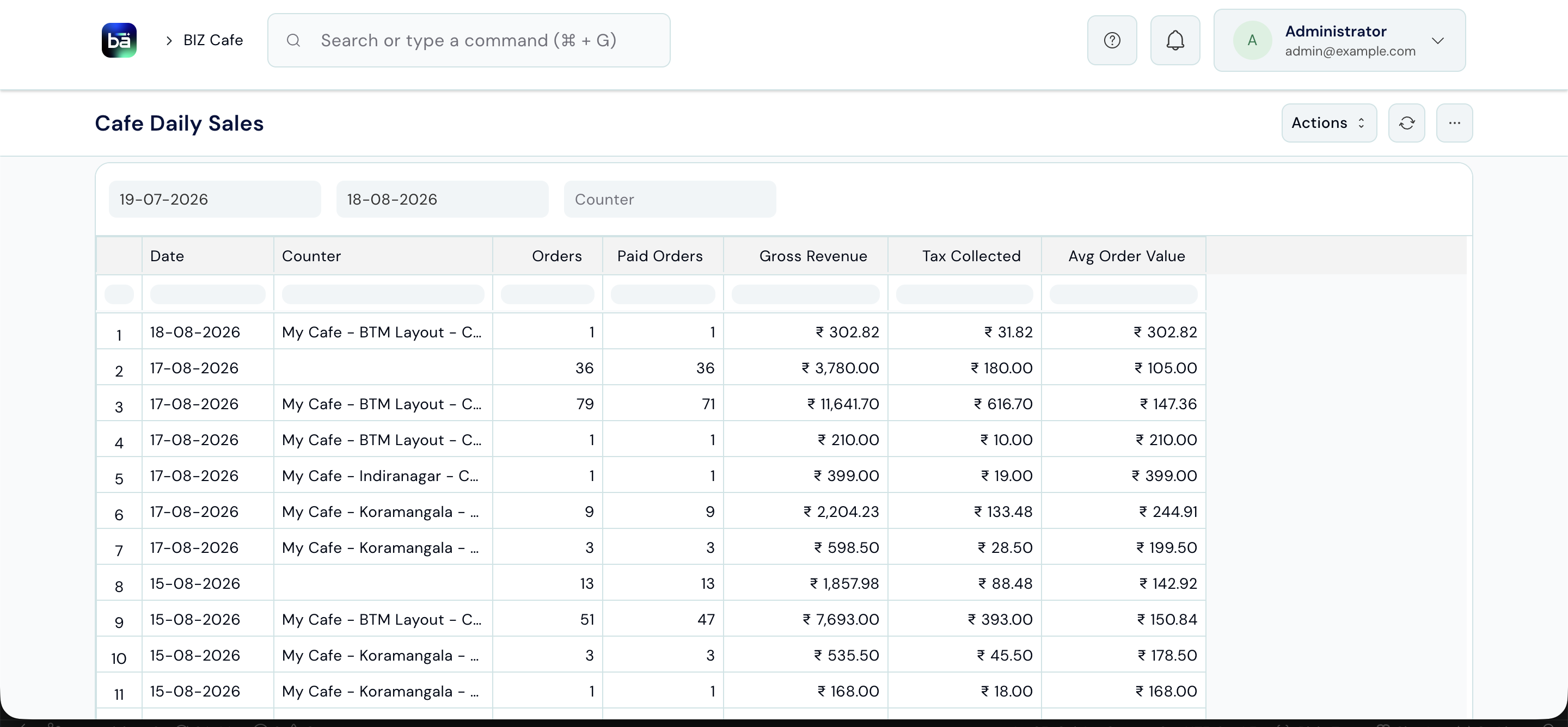Viewport: 1568px width, 727px height.
Task: Click the Gross Revenue column filter box
Action: (x=805, y=294)
